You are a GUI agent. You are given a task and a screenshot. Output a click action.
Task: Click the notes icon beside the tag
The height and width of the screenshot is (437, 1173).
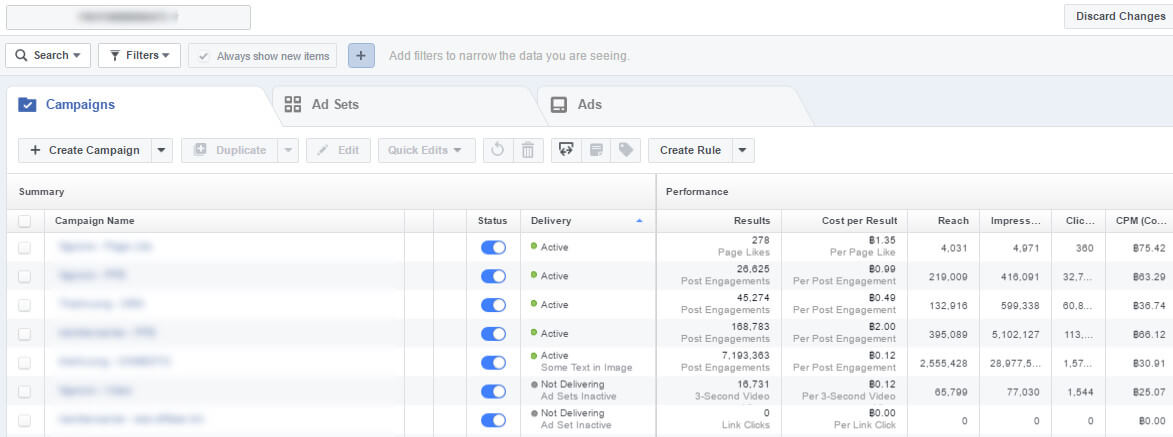coord(596,150)
